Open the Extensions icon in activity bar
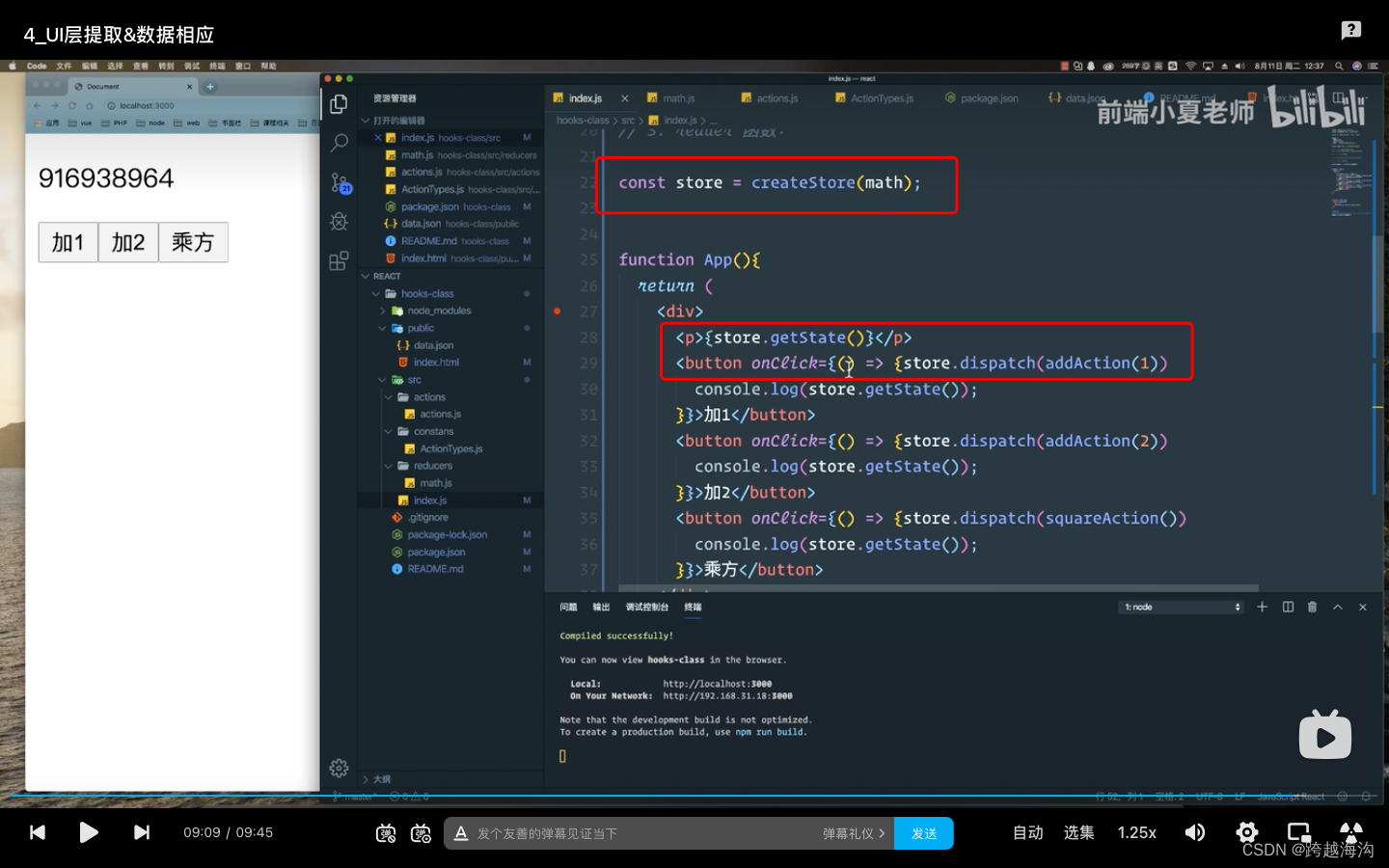The image size is (1389, 868). [339, 260]
